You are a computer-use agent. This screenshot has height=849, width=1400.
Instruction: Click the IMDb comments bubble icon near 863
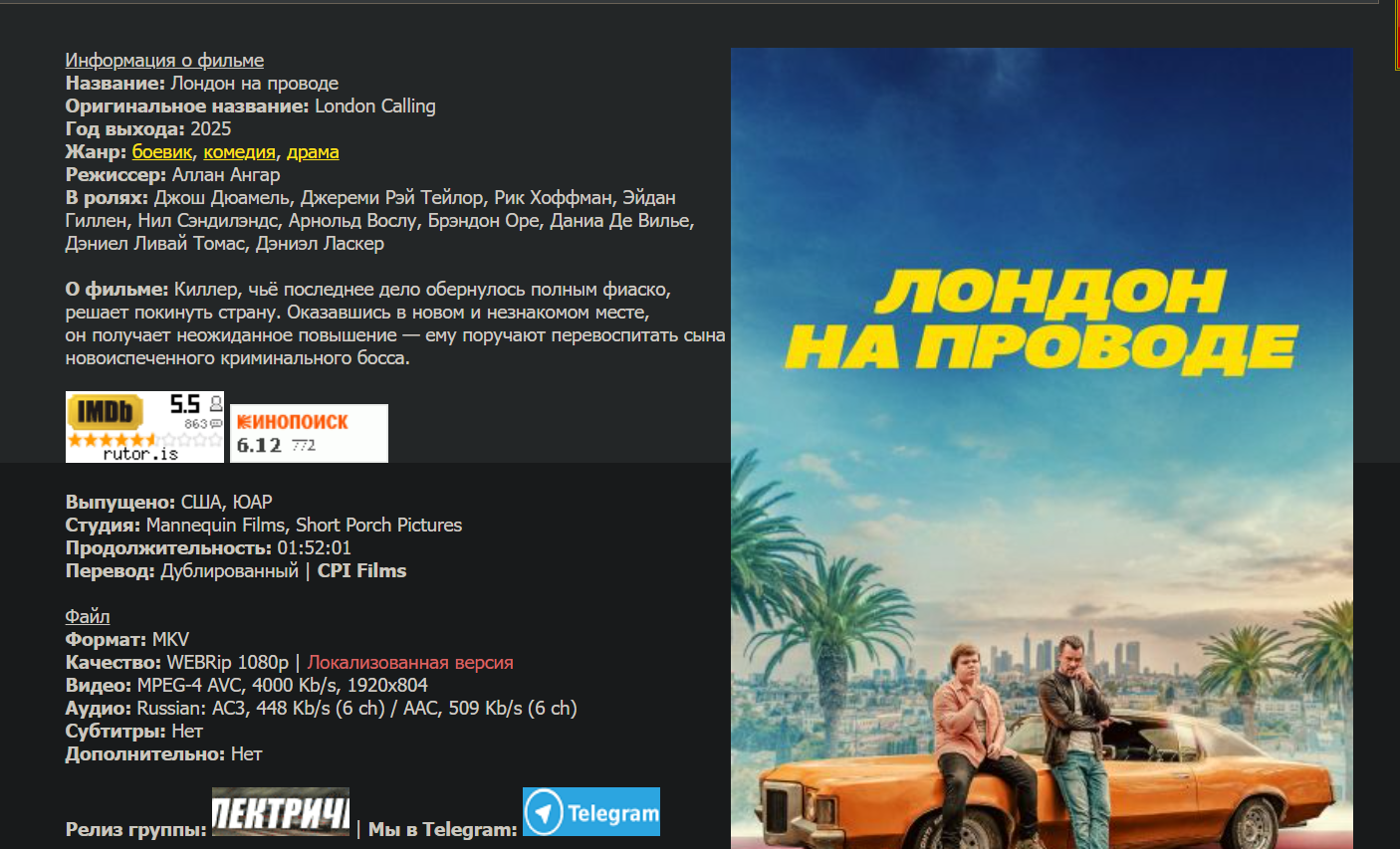[215, 424]
